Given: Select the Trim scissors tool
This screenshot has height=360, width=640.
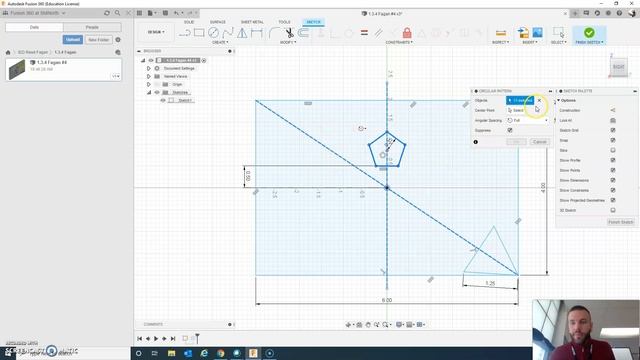Looking at the screenshot, I should (289, 33).
